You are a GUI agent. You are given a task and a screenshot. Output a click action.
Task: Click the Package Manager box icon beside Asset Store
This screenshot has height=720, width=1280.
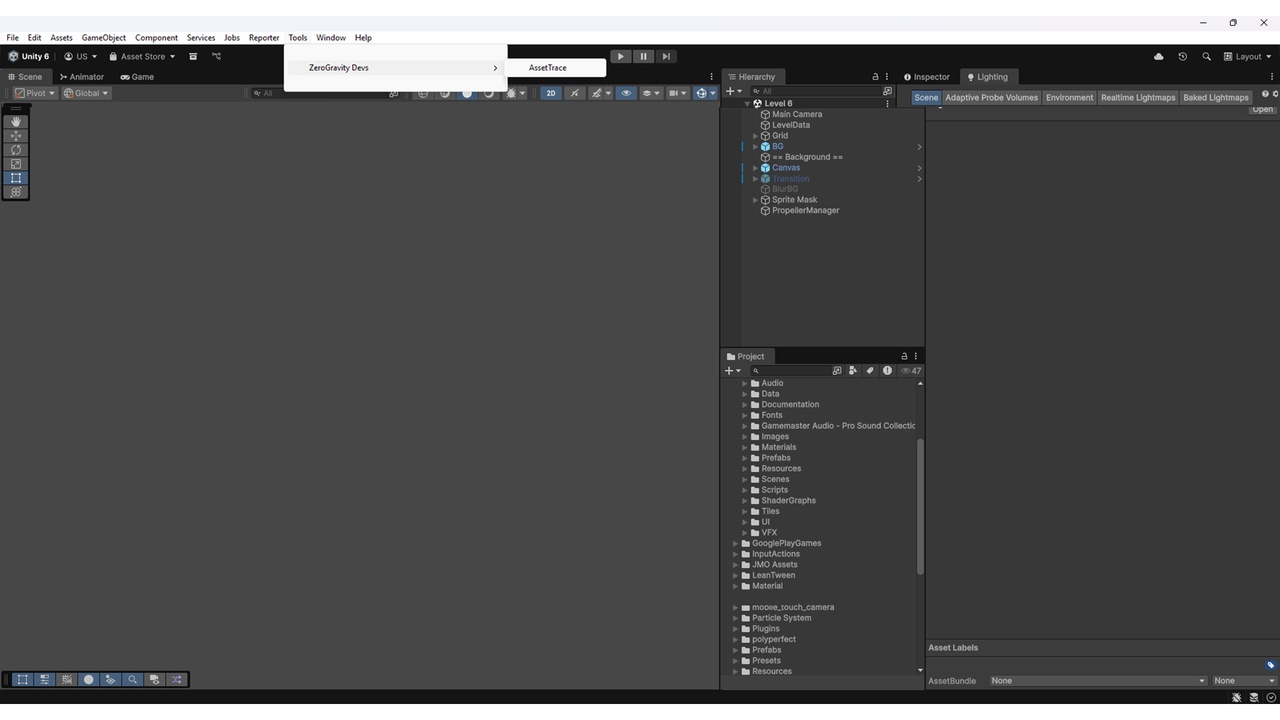point(193,57)
